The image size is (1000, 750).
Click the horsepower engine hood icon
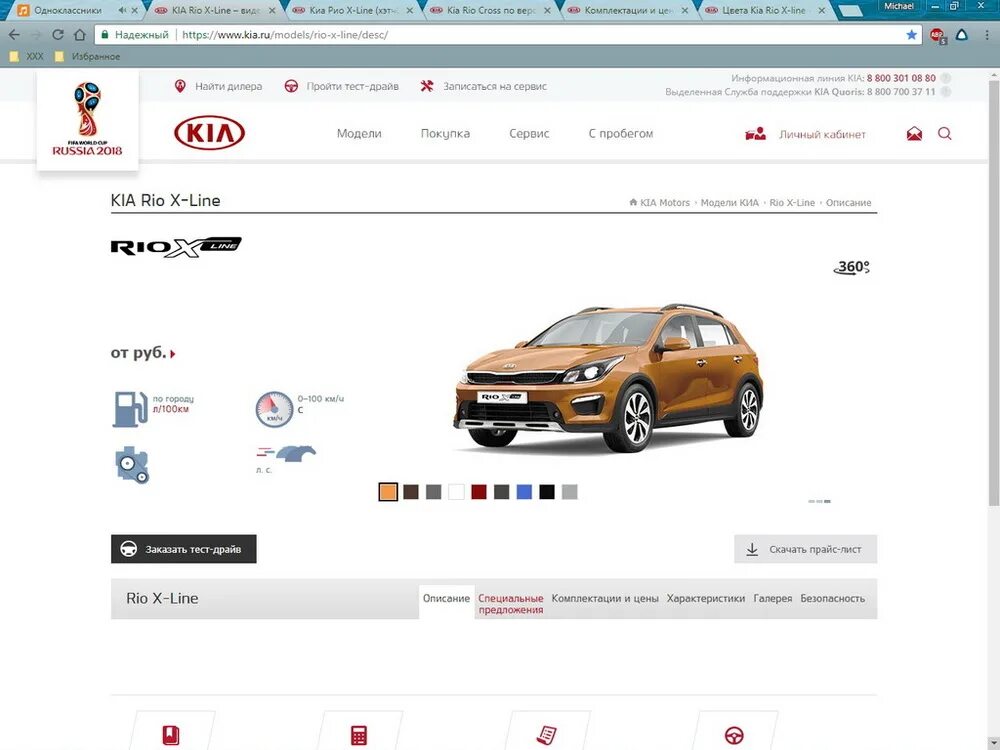286,453
